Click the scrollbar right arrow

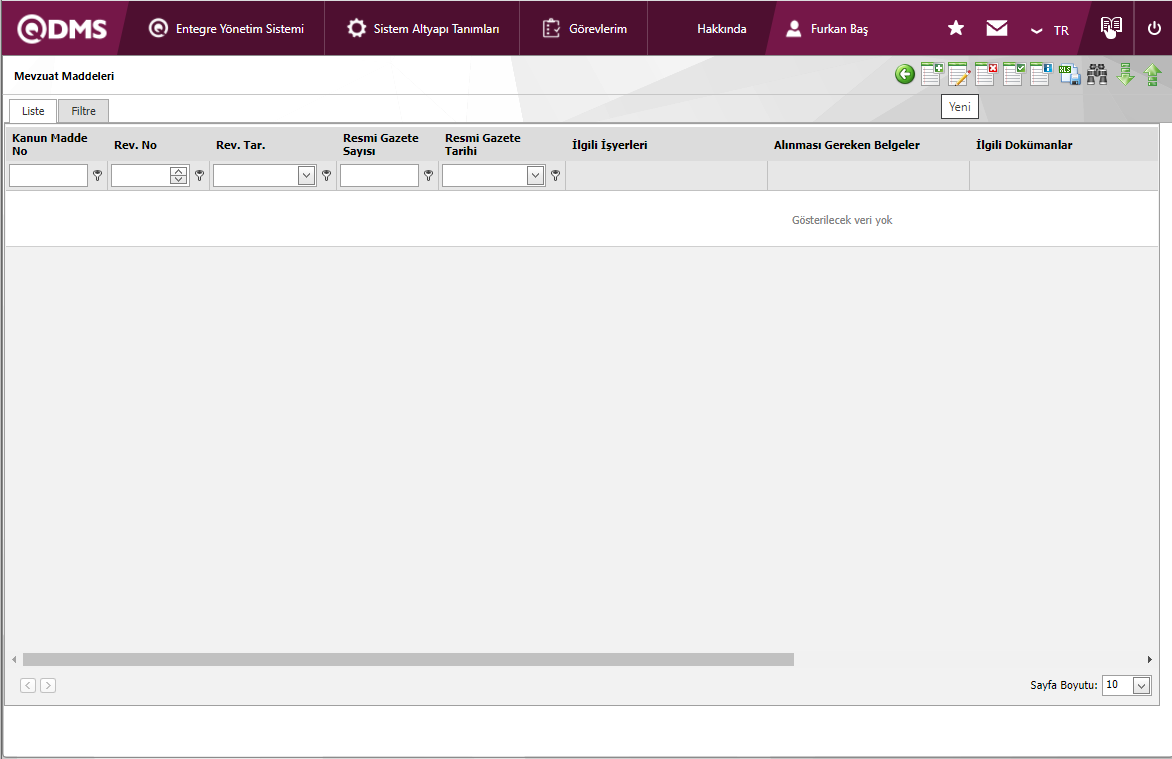(1150, 660)
